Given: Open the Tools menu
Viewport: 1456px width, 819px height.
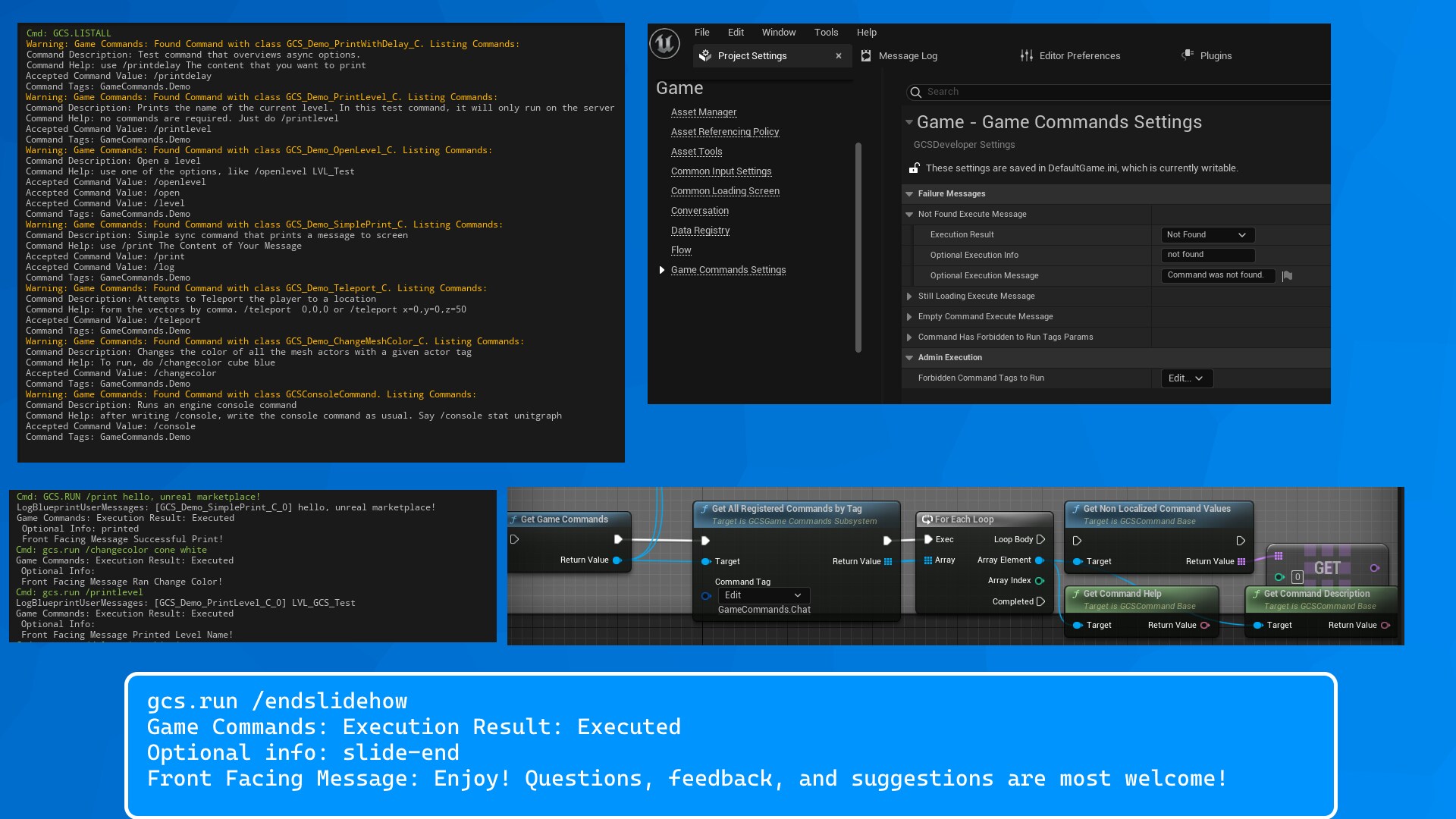Looking at the screenshot, I should click(826, 32).
